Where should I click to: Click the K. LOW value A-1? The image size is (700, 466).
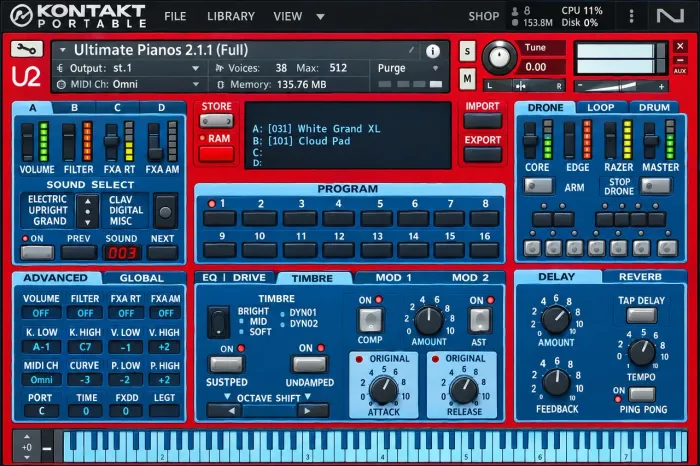point(41,347)
